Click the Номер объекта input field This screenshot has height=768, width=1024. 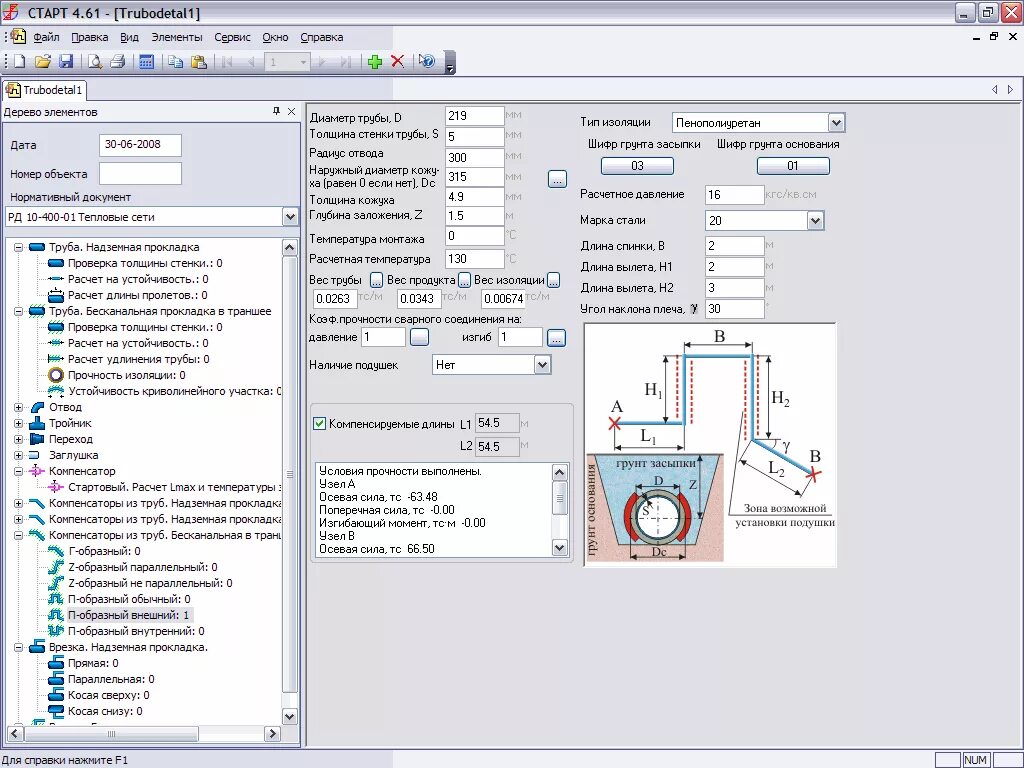[x=140, y=174]
